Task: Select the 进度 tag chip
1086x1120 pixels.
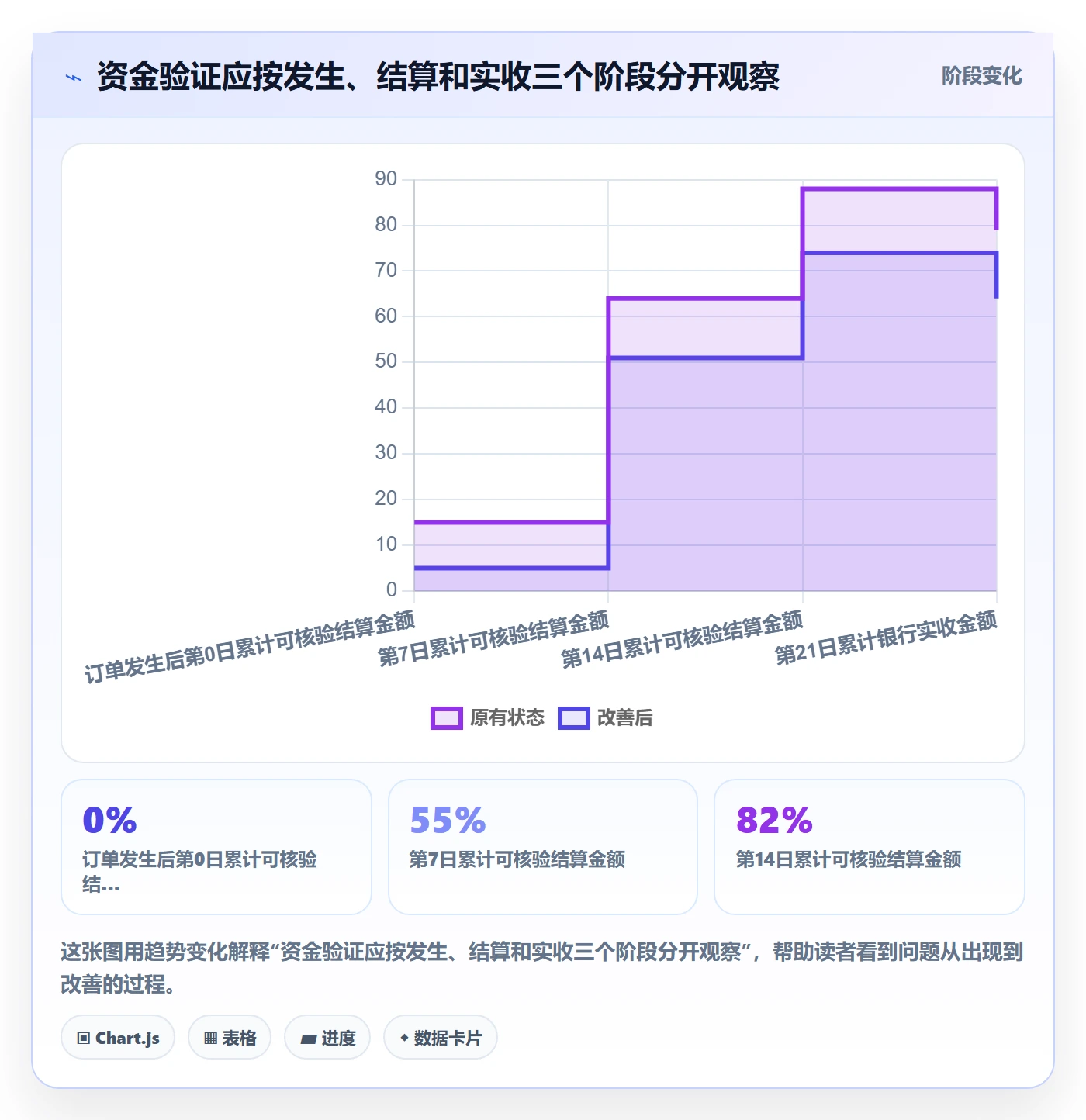Action: pos(327,1038)
